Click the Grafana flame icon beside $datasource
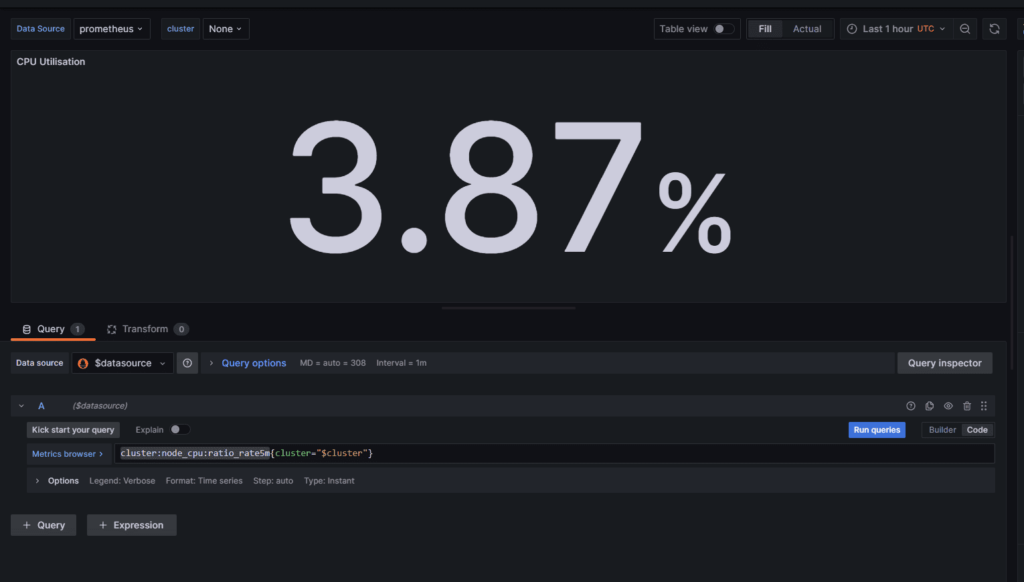Image resolution: width=1024 pixels, height=582 pixels. tap(83, 363)
